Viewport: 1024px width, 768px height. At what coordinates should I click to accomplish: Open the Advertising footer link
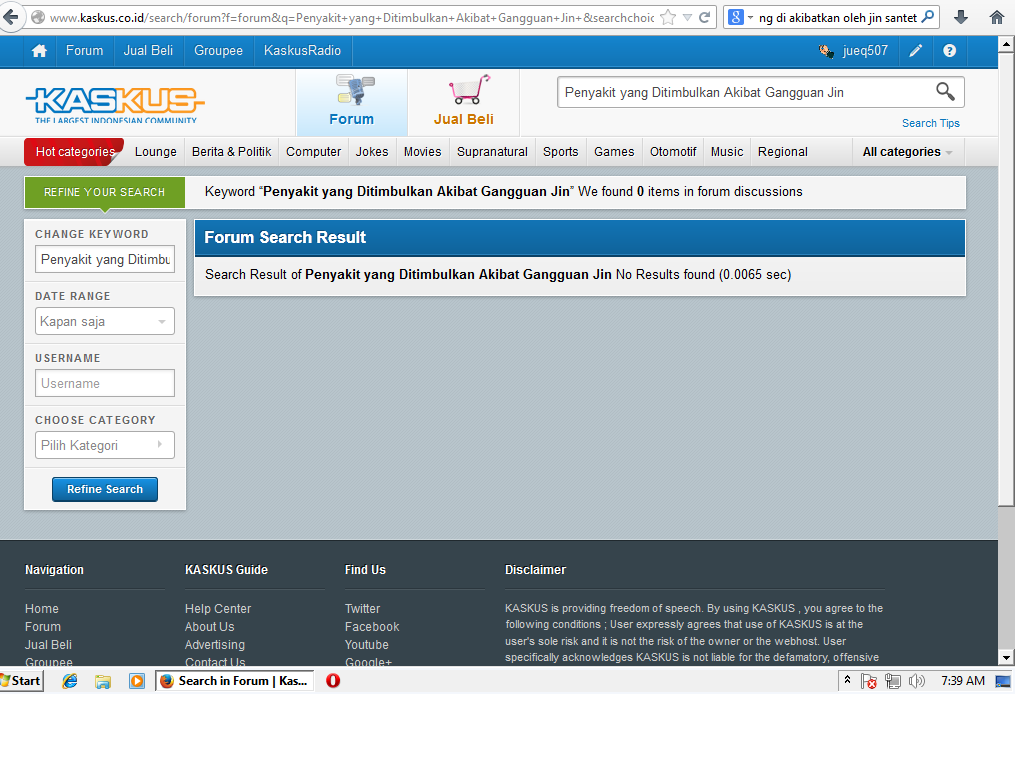(x=215, y=645)
